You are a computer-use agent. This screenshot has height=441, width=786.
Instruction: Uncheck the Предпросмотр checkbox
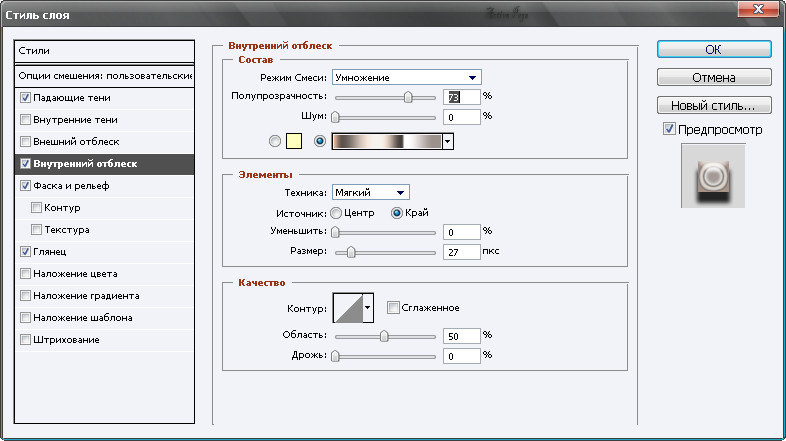pyautogui.click(x=669, y=130)
